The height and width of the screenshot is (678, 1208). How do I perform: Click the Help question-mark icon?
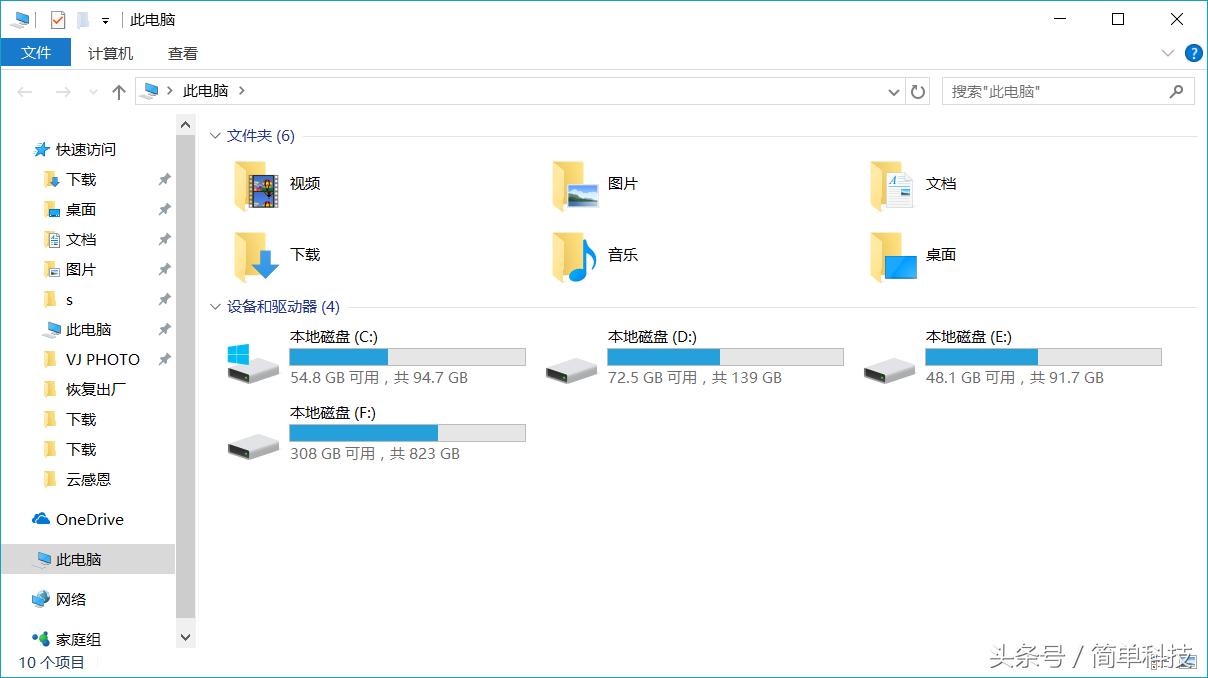[1194, 53]
